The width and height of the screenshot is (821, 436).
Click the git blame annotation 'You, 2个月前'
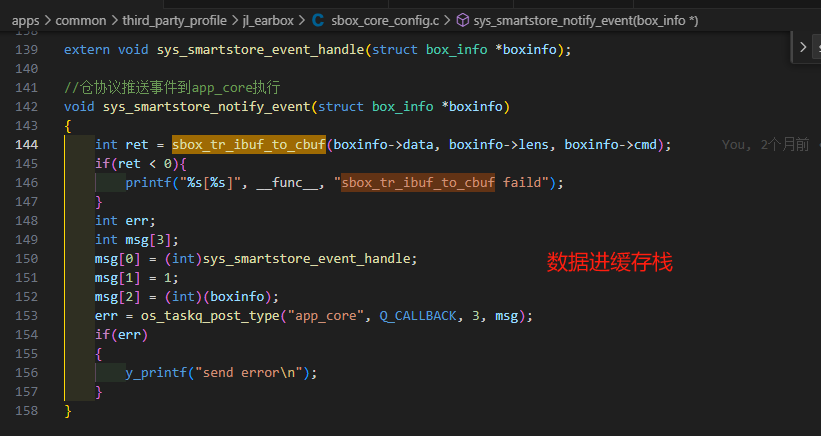tap(765, 145)
